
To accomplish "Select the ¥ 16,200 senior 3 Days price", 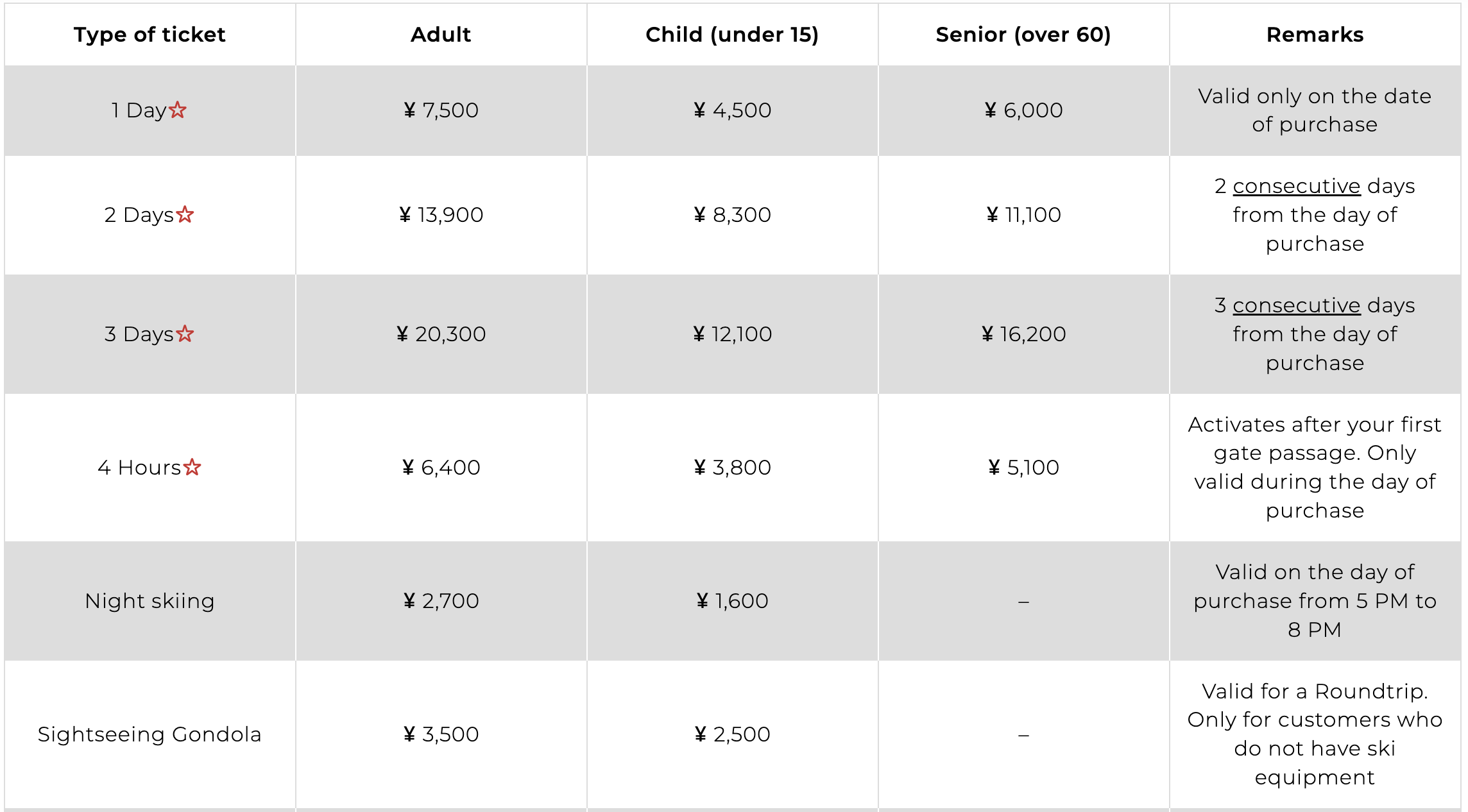I will (1023, 334).
